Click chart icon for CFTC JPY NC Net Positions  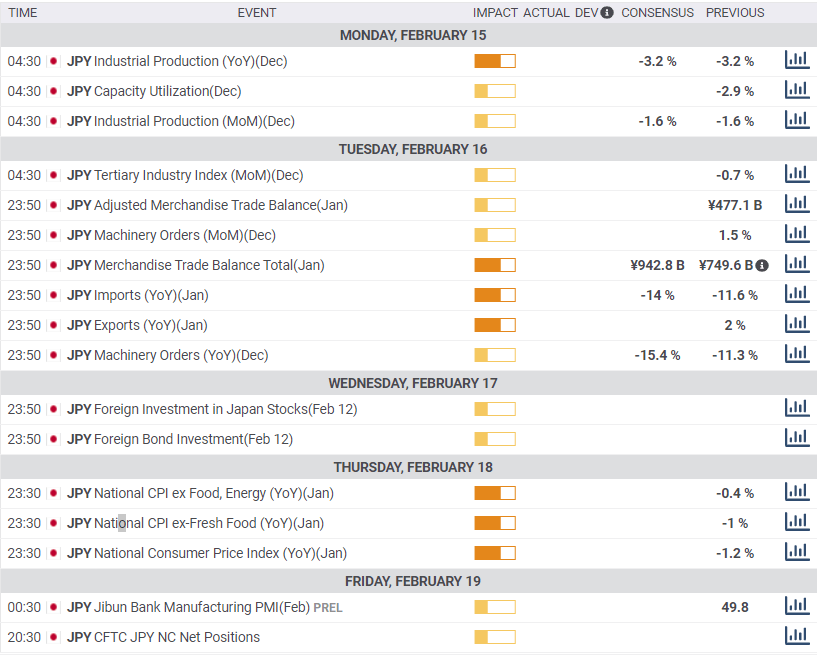[x=797, y=636]
